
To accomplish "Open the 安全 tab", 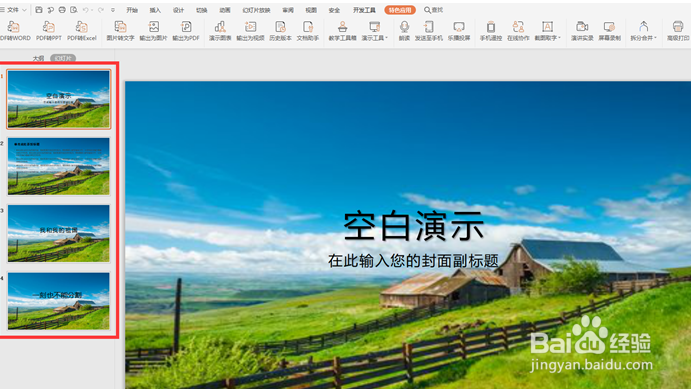I will (x=334, y=10).
